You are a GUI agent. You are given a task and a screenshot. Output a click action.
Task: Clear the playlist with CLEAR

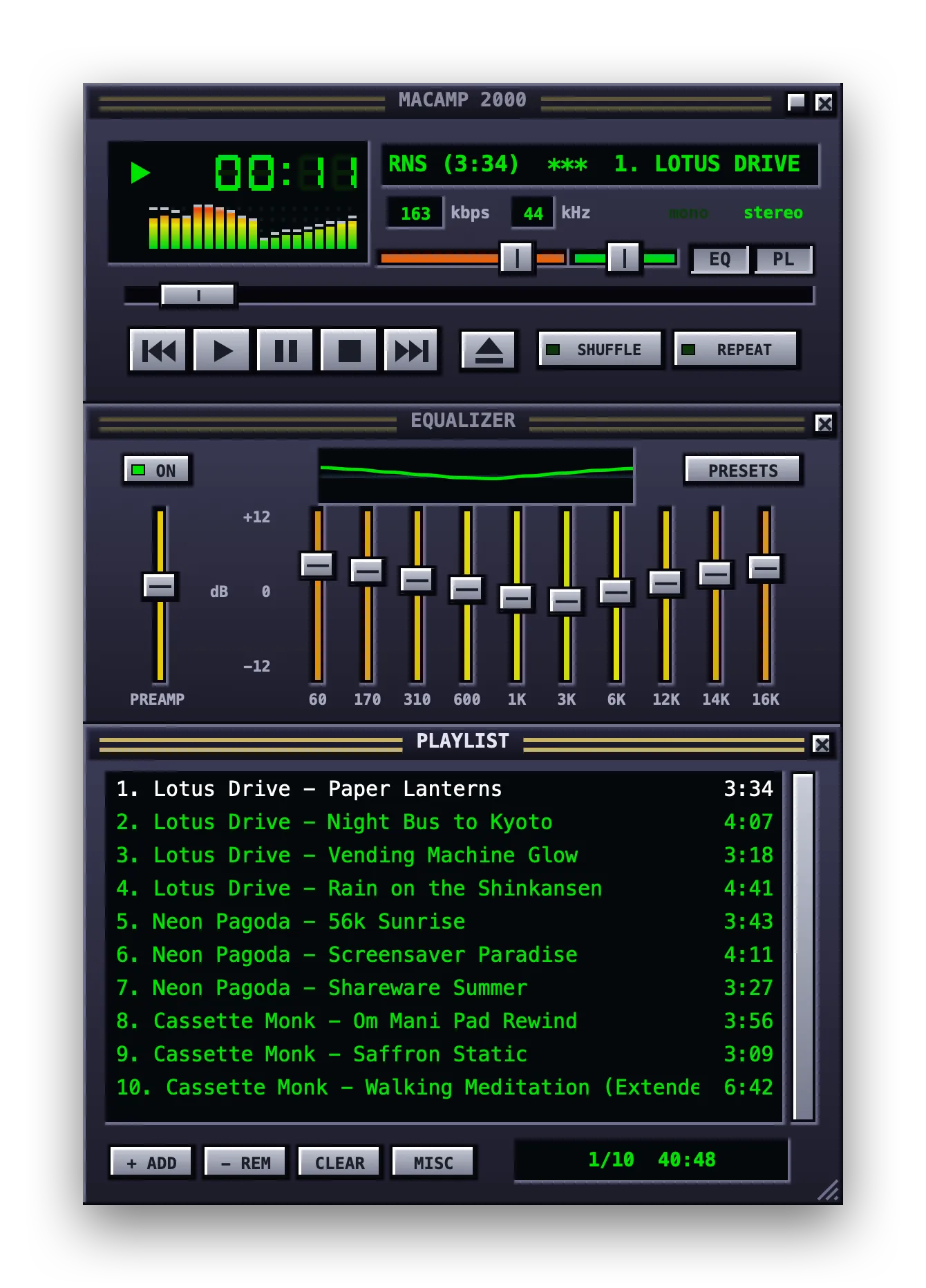[x=339, y=1162]
